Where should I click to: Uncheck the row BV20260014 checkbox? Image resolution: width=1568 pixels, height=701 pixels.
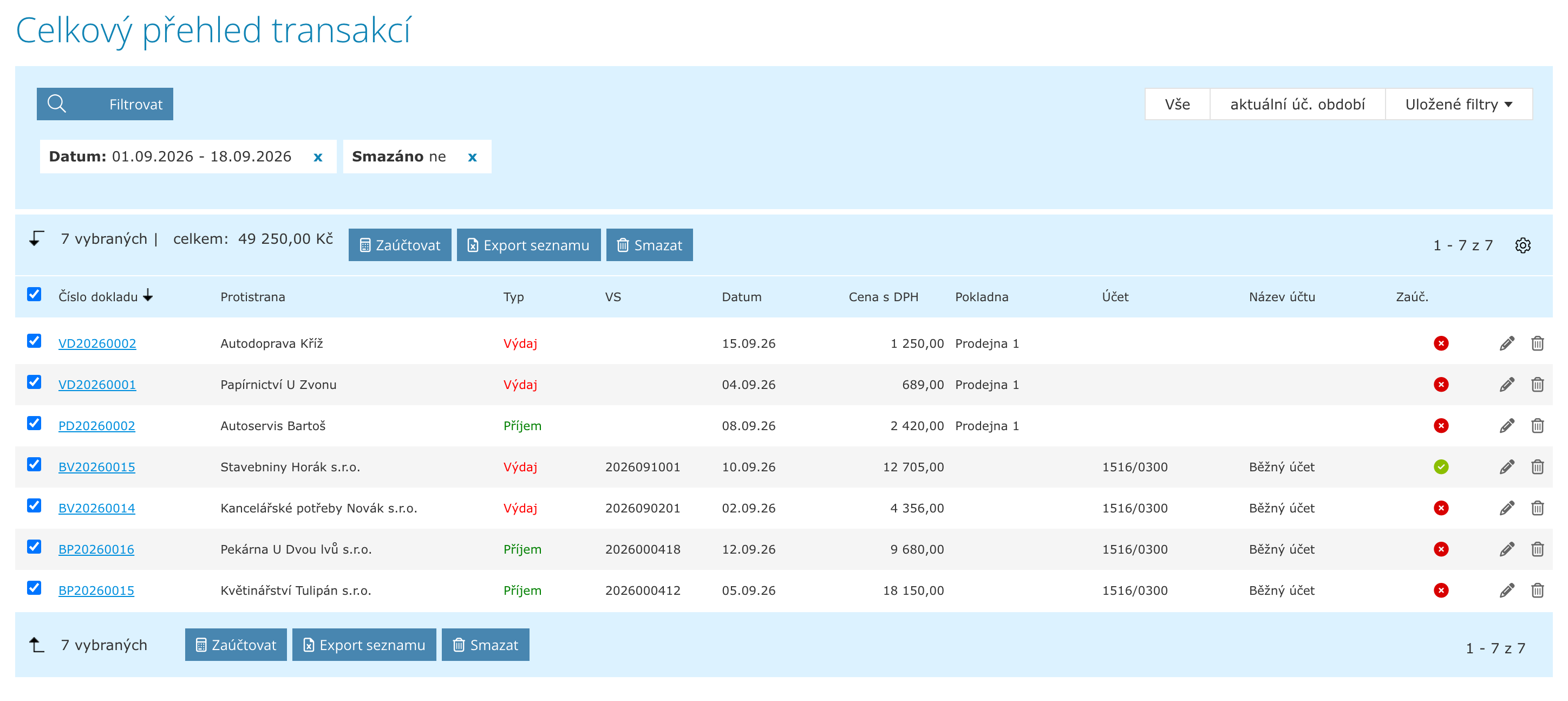pos(34,505)
